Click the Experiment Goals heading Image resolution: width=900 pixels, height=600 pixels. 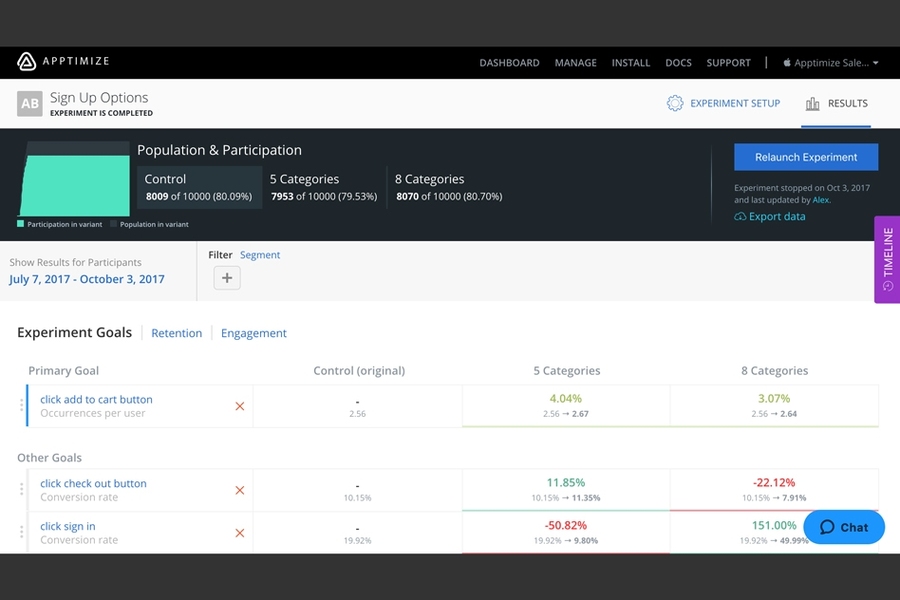pos(75,332)
